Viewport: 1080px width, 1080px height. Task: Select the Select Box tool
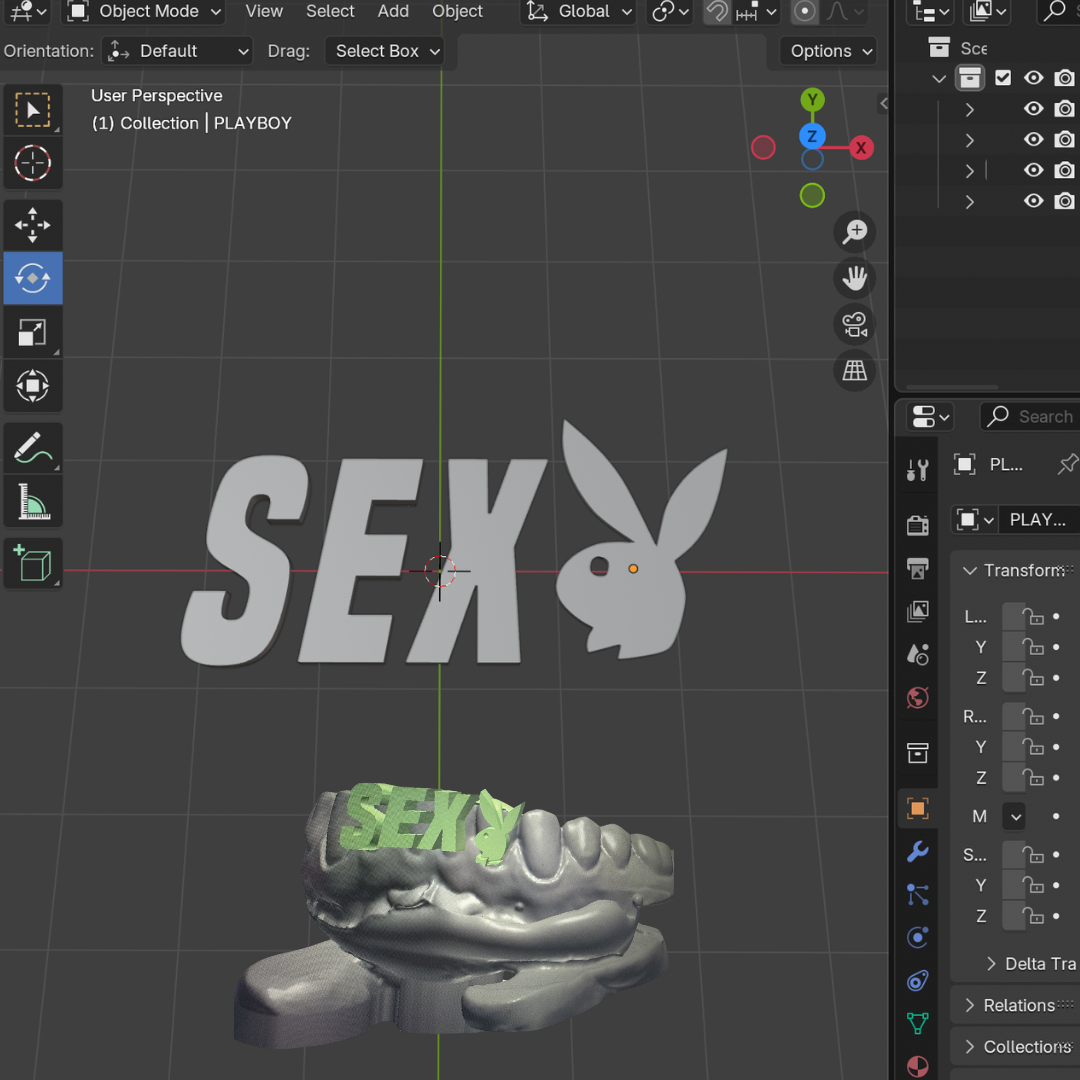(x=32, y=110)
